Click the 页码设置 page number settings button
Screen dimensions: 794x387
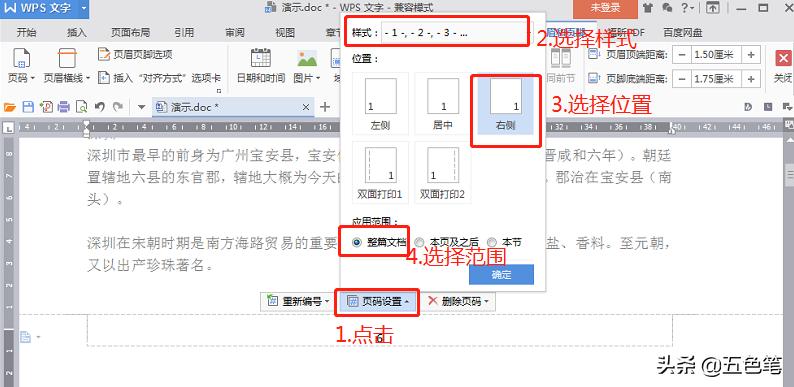[x=379, y=301]
